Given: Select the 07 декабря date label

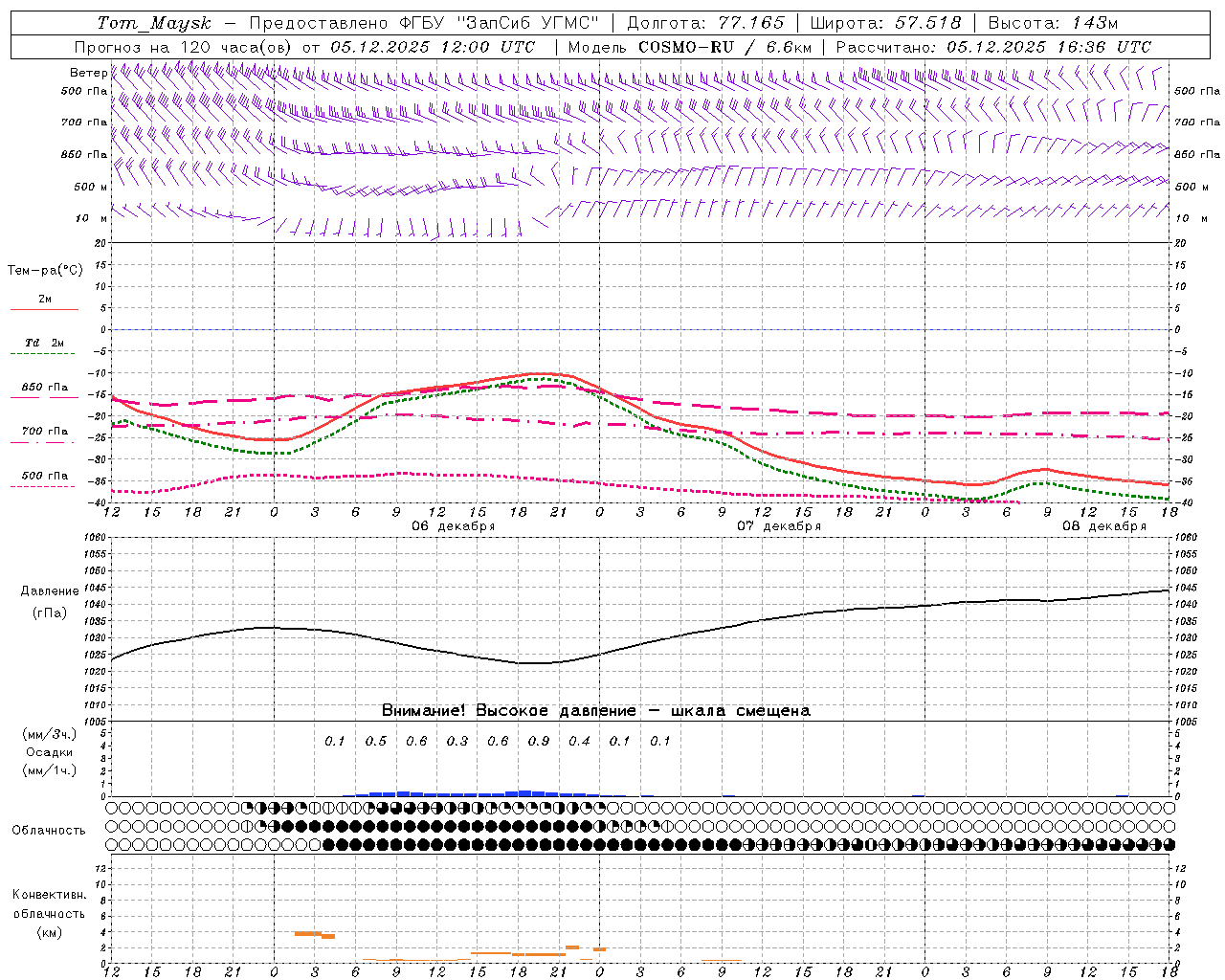Looking at the screenshot, I should (x=778, y=526).
